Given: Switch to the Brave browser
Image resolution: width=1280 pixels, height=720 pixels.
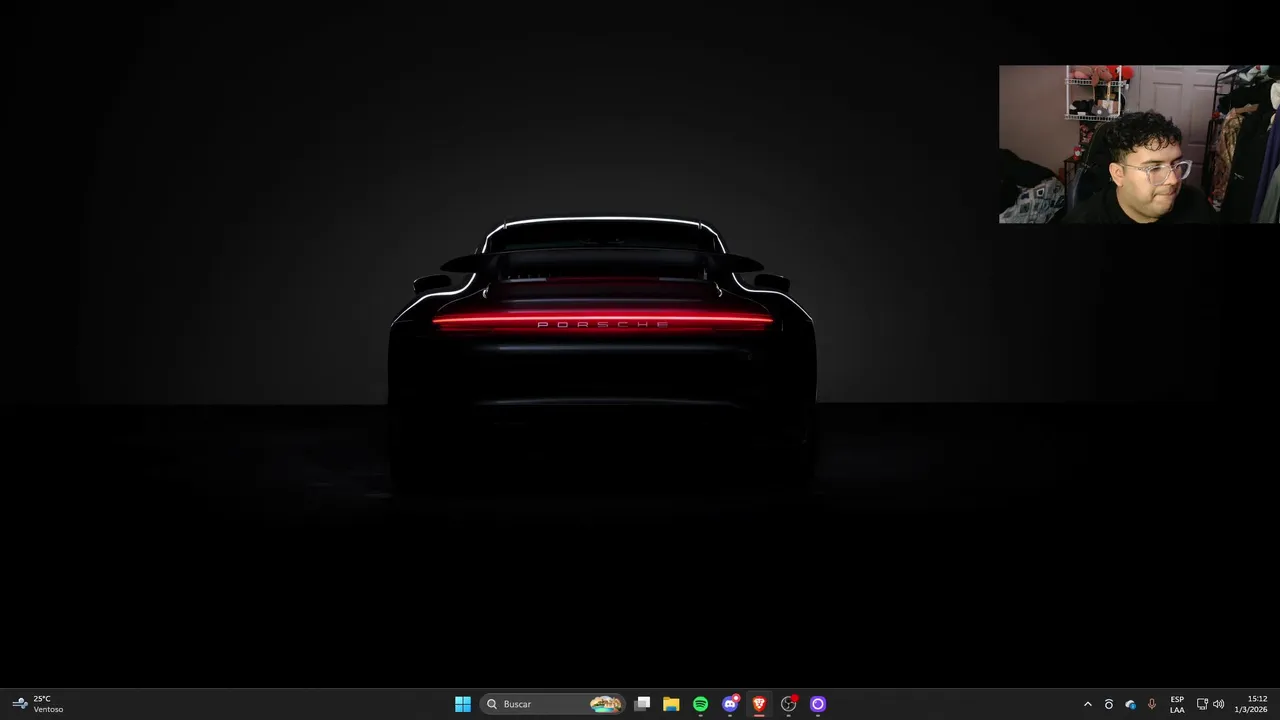Looking at the screenshot, I should [x=759, y=704].
